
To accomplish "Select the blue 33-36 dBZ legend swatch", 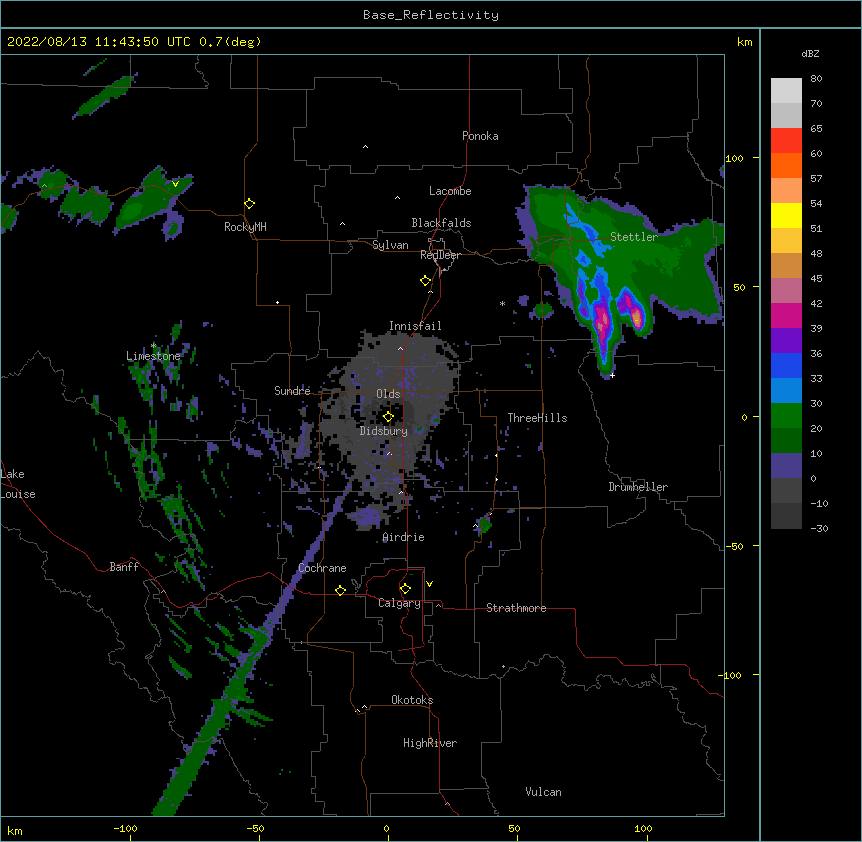I will [x=786, y=365].
